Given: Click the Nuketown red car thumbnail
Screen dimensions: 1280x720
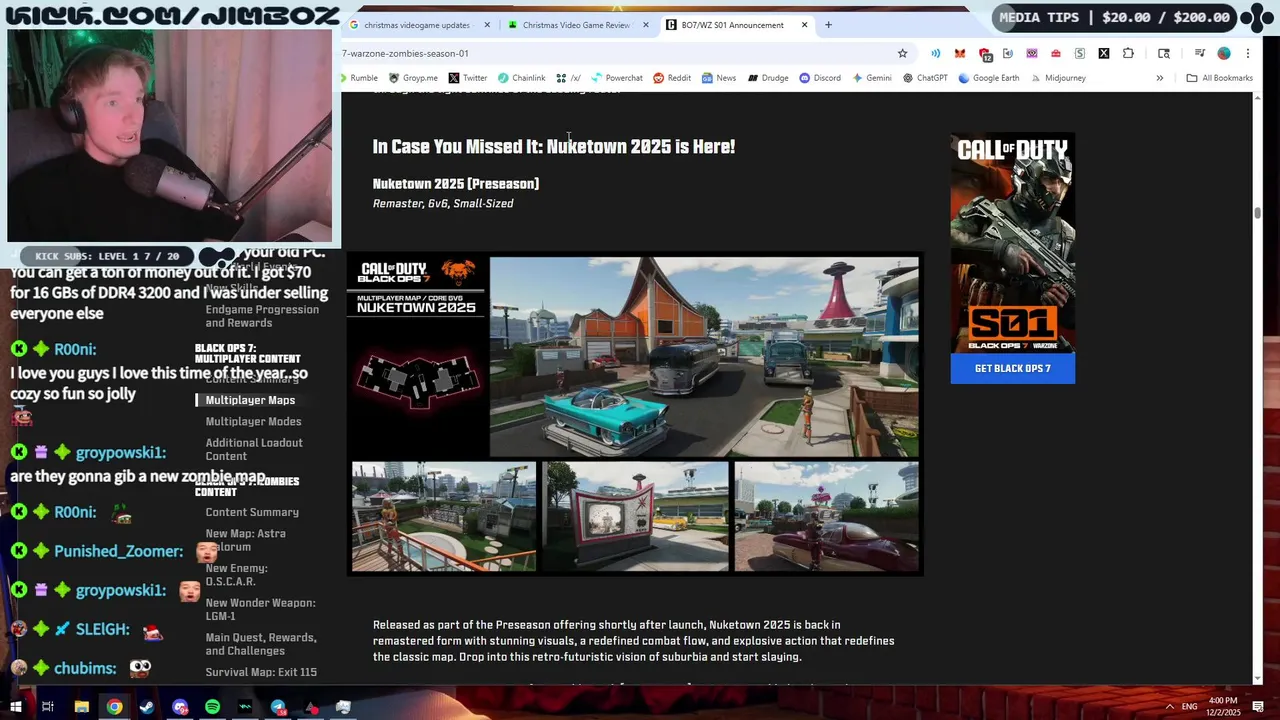Looking at the screenshot, I should coord(827,516).
